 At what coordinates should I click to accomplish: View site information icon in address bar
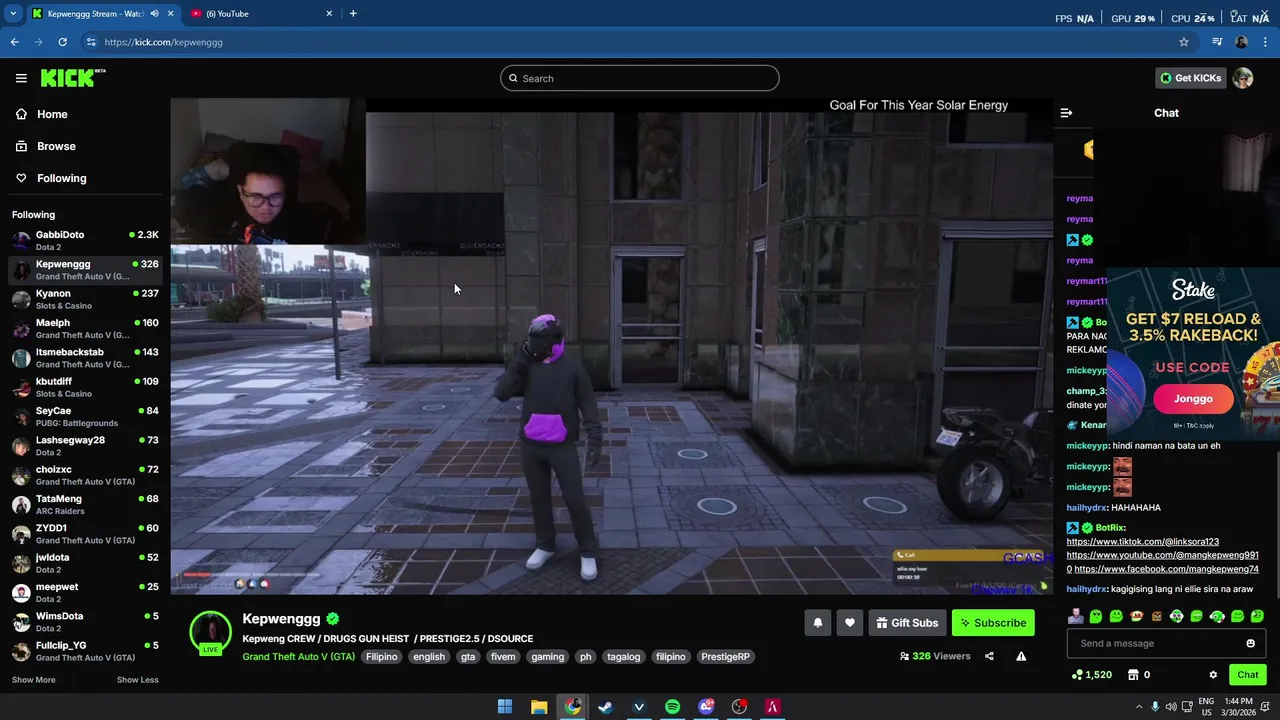(x=91, y=42)
